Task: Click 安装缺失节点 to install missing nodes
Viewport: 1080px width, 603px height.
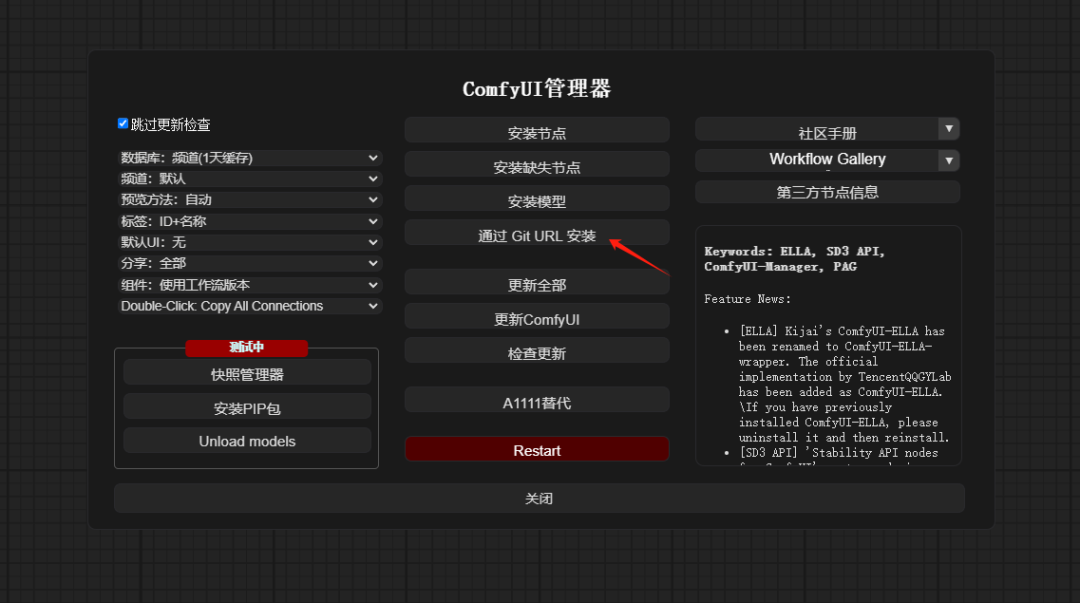Action: (x=537, y=163)
